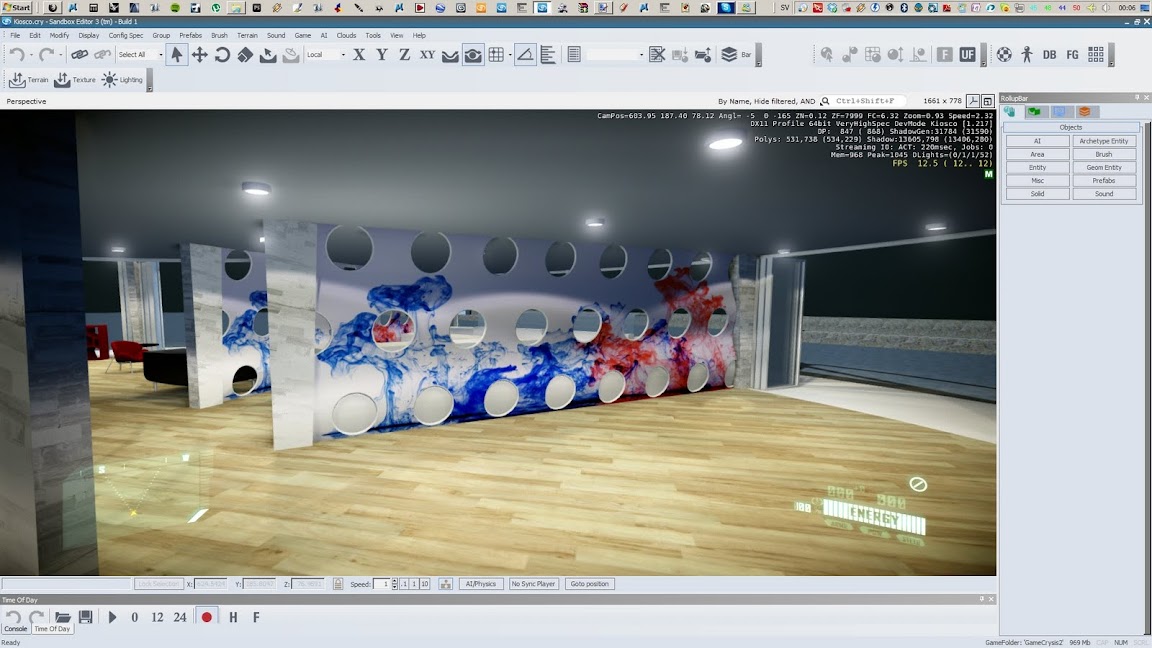The width and height of the screenshot is (1152, 648).
Task: Open the FG Flow Graph editor
Action: click(x=1072, y=54)
